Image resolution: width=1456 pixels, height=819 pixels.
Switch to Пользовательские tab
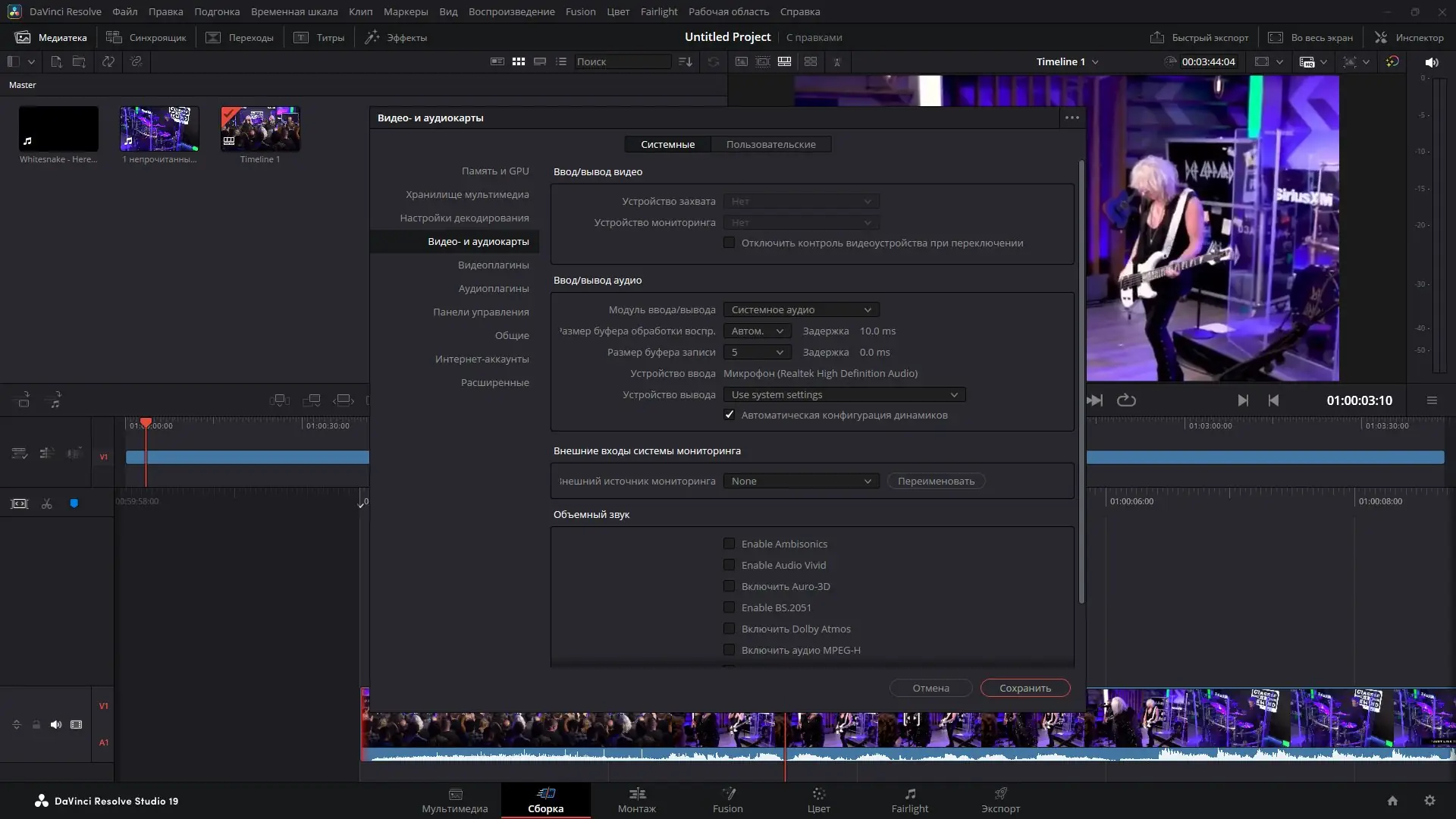pyautogui.click(x=770, y=144)
